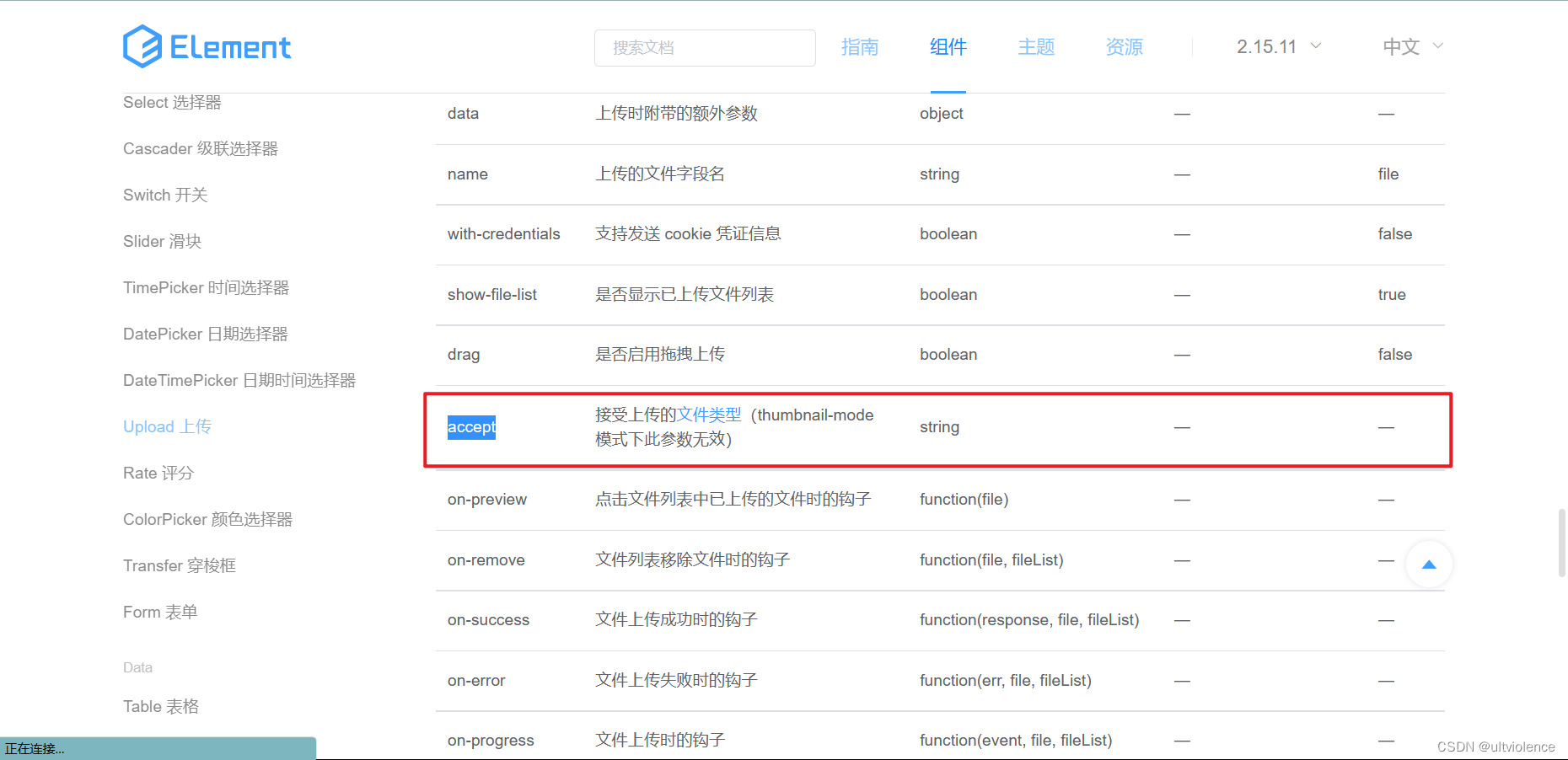Click the Element logo
Screen dimensions: 1568x760
pyautogui.click(x=207, y=46)
